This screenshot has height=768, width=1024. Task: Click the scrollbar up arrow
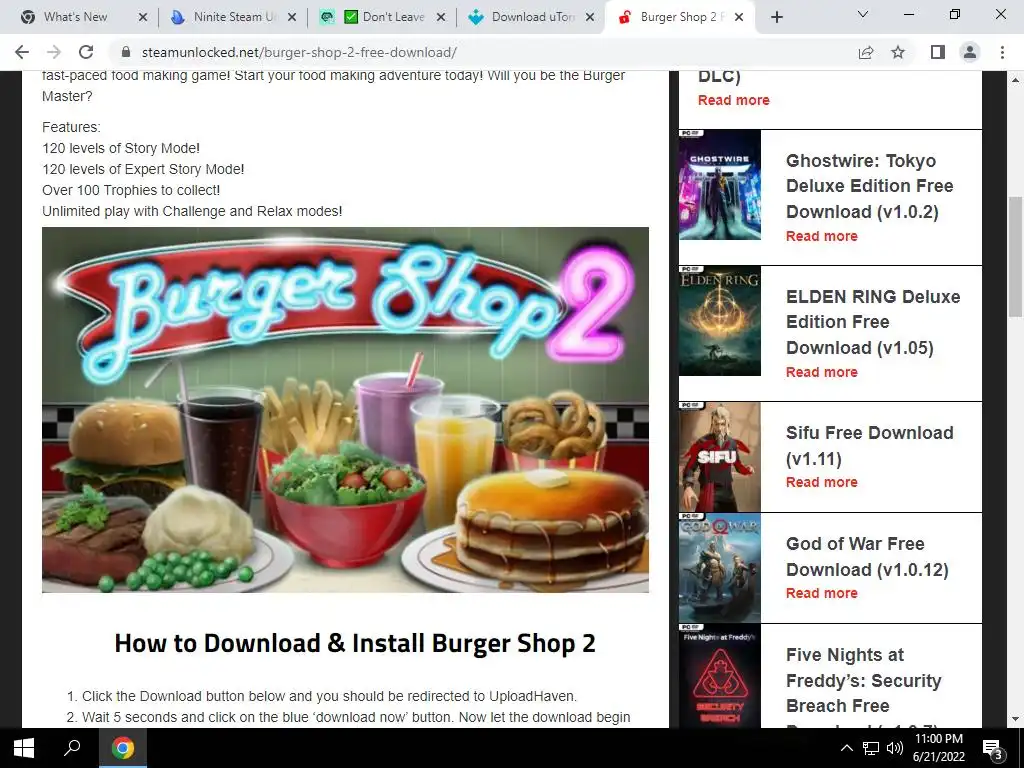coord(1015,80)
